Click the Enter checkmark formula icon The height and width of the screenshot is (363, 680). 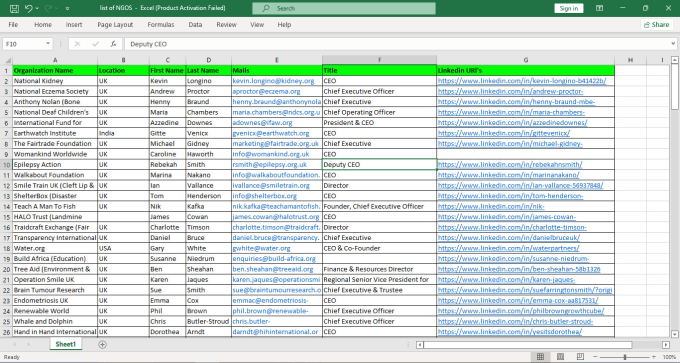coord(95,44)
